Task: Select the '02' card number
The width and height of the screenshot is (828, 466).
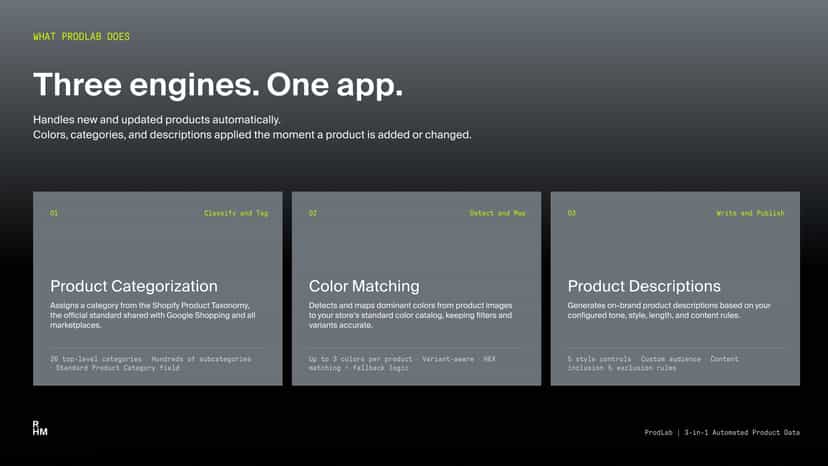Action: click(313, 213)
